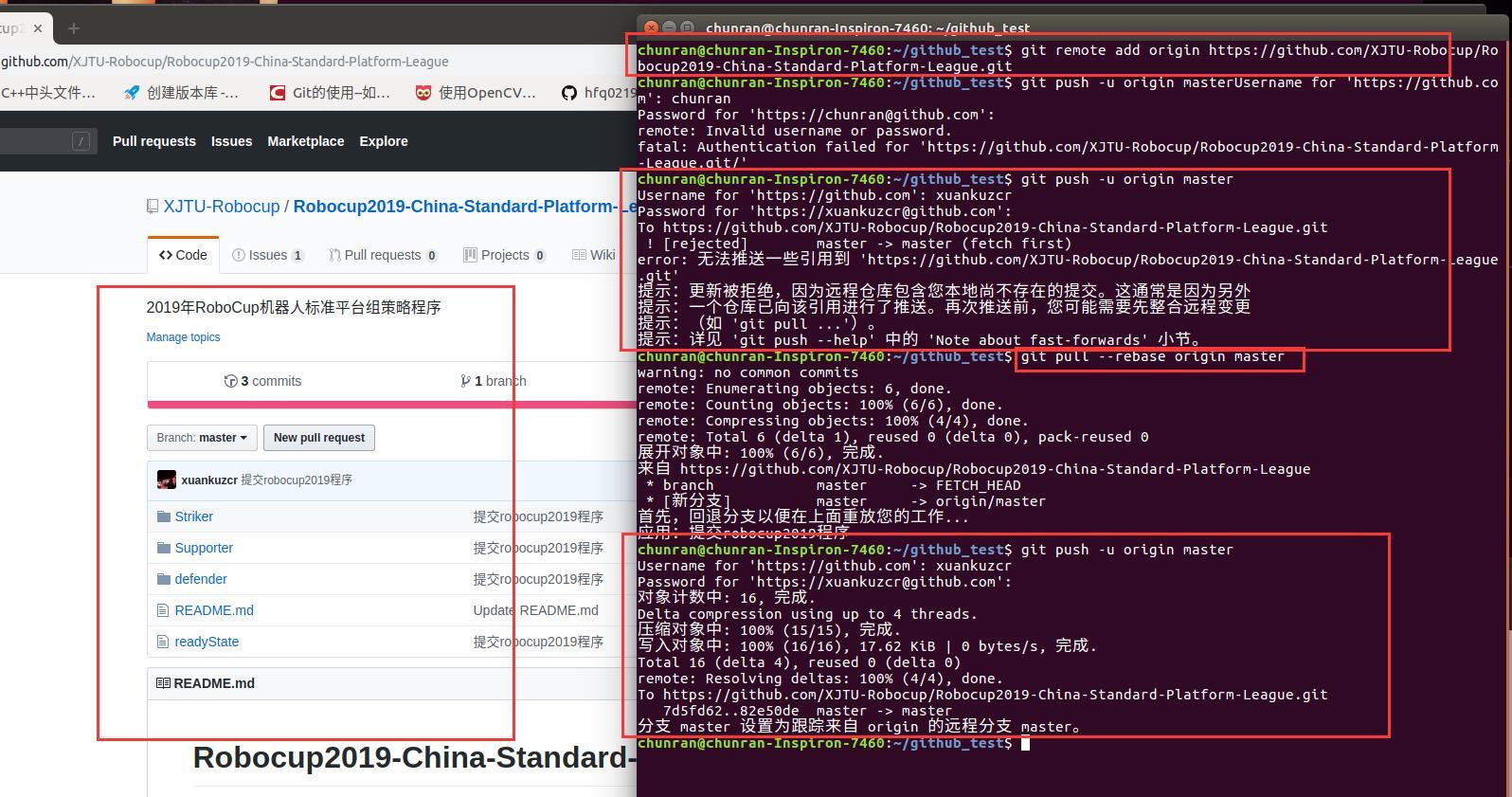Open the Supporter row commit message
The width and height of the screenshot is (1512, 797).
(x=538, y=548)
